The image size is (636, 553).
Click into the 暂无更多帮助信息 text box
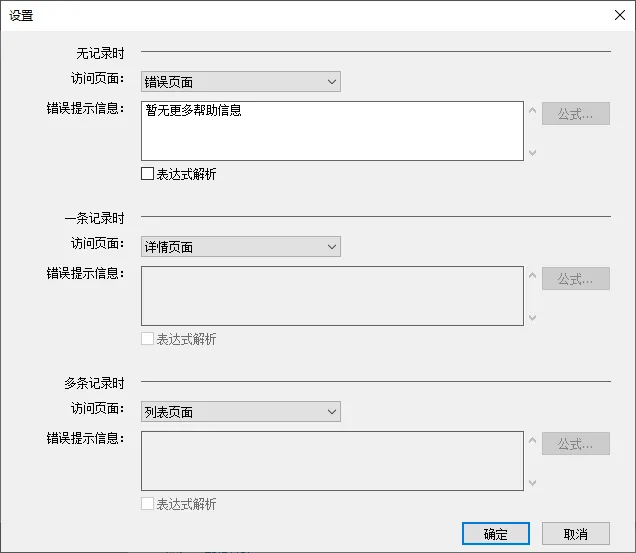coord(332,131)
